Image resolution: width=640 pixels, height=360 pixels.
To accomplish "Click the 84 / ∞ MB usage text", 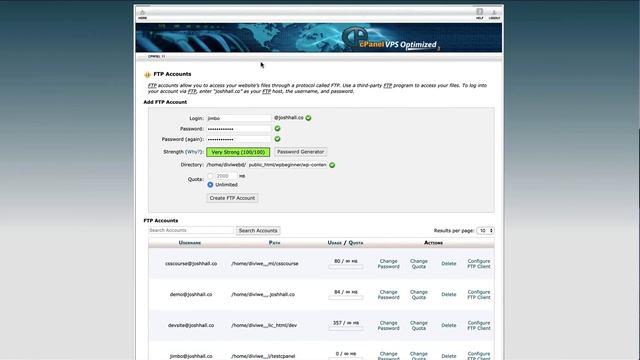I will (346, 292).
